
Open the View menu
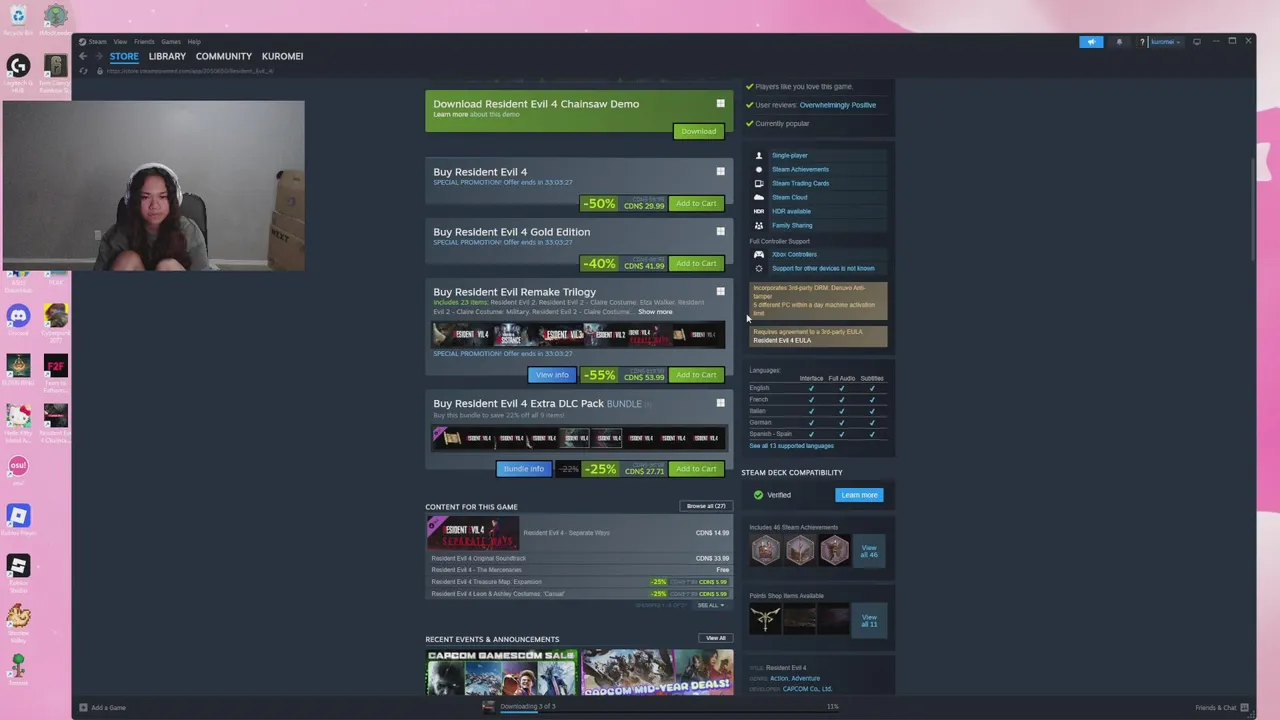click(120, 42)
